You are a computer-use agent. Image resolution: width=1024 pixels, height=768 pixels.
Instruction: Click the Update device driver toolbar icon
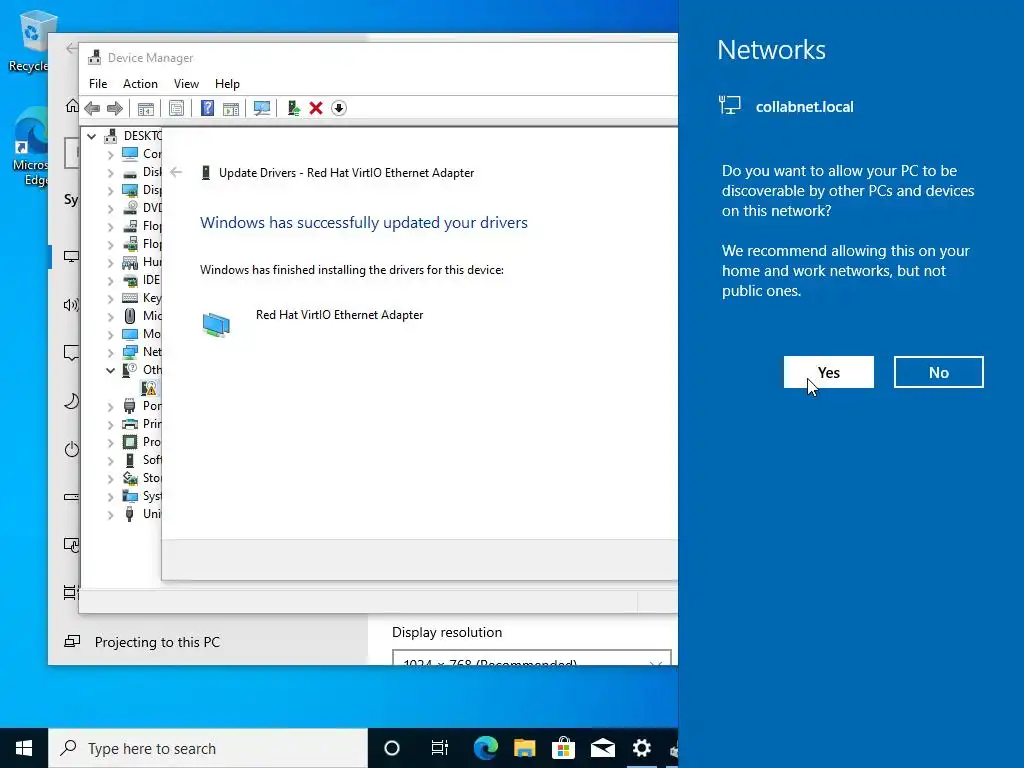click(x=293, y=108)
